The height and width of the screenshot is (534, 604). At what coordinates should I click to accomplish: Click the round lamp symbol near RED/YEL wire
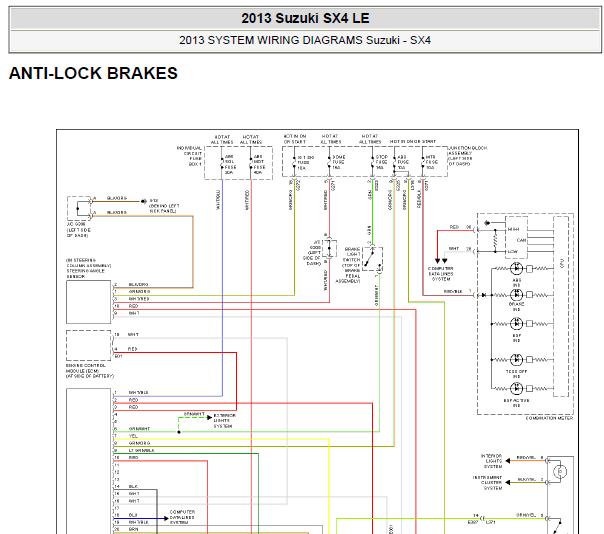click(560, 472)
